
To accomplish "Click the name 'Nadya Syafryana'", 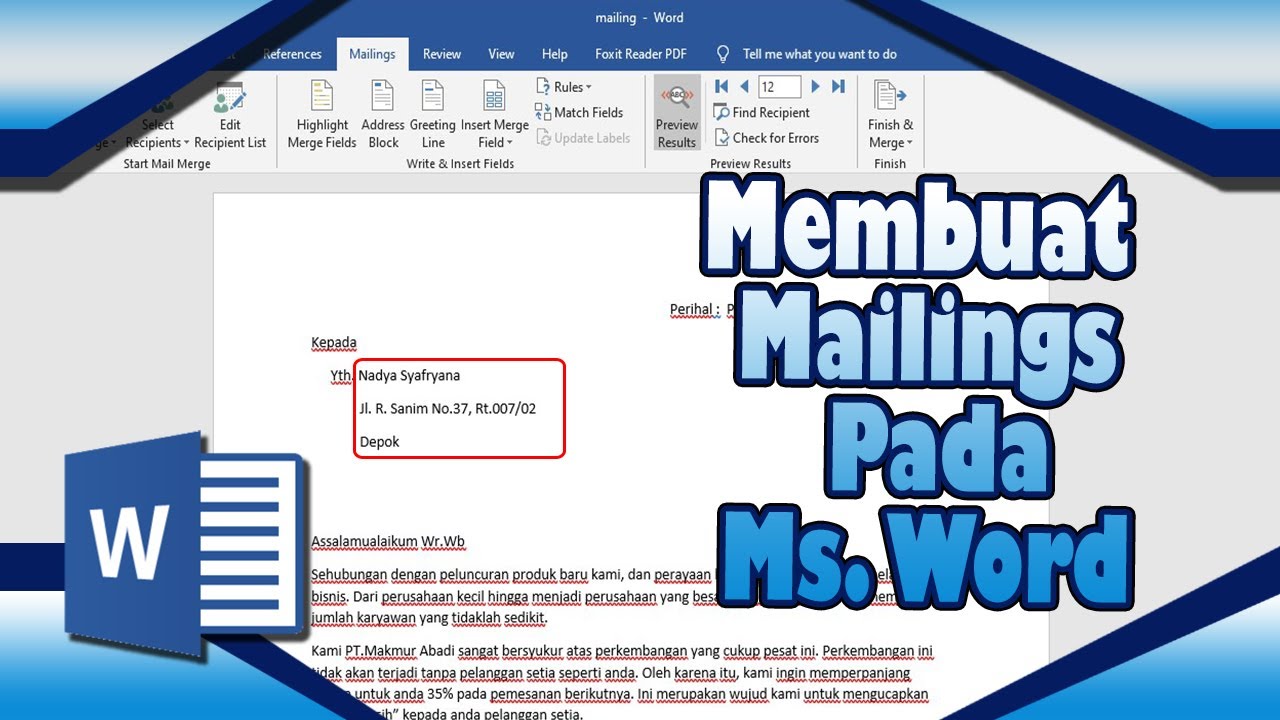I will (410, 376).
